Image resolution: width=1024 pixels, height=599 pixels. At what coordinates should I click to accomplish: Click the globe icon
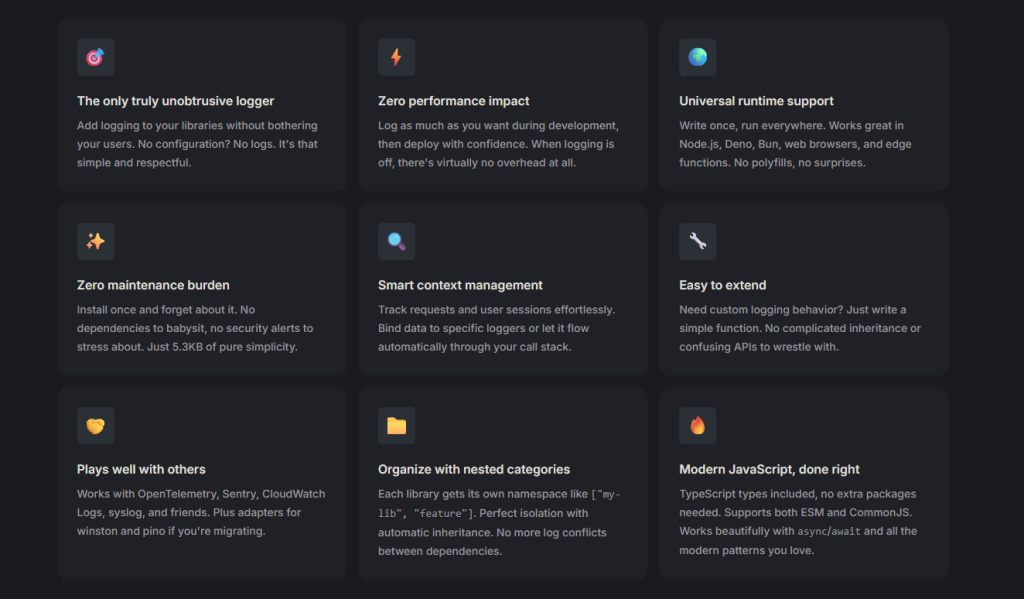[697, 57]
